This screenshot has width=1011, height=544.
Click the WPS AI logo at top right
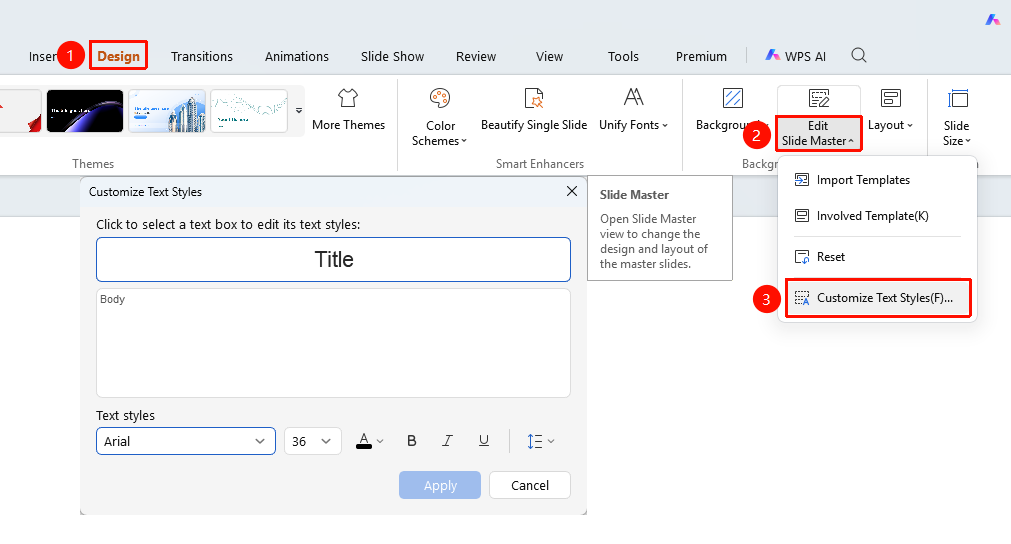[992, 20]
